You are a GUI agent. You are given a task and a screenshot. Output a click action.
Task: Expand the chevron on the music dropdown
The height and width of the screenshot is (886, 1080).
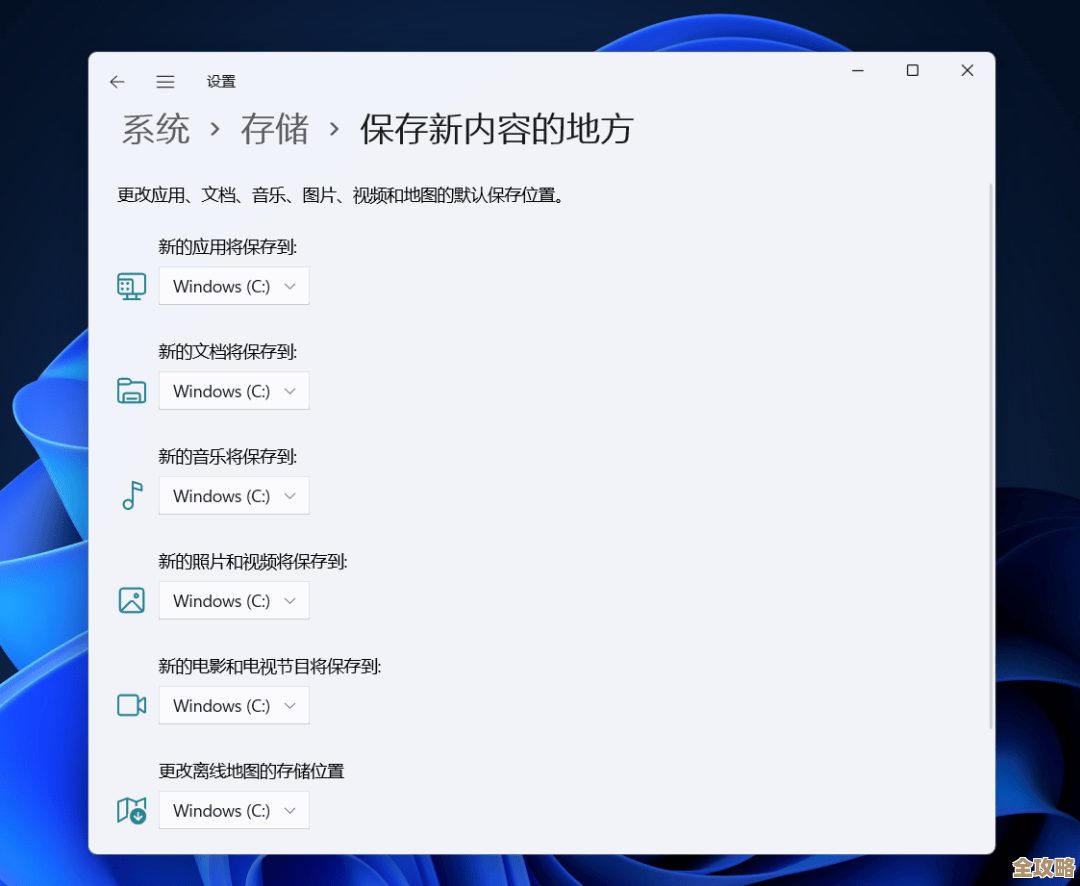[290, 495]
